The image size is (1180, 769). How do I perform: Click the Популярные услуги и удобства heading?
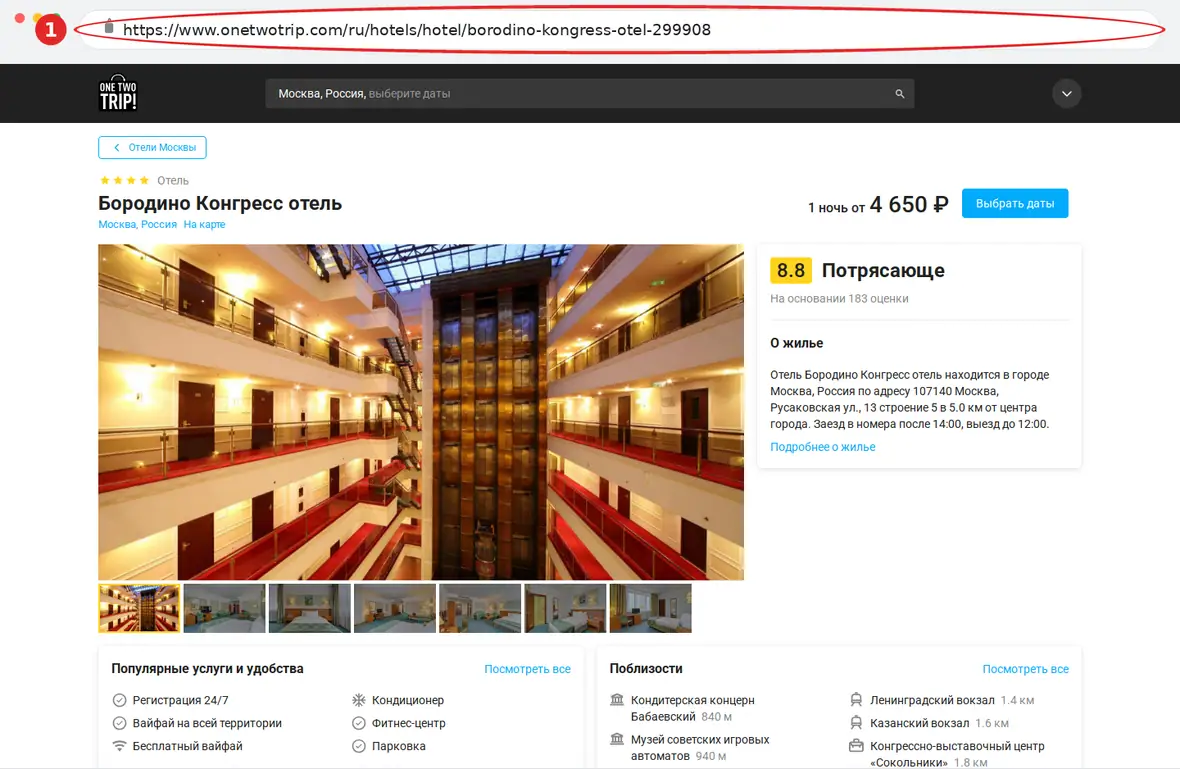pos(208,669)
